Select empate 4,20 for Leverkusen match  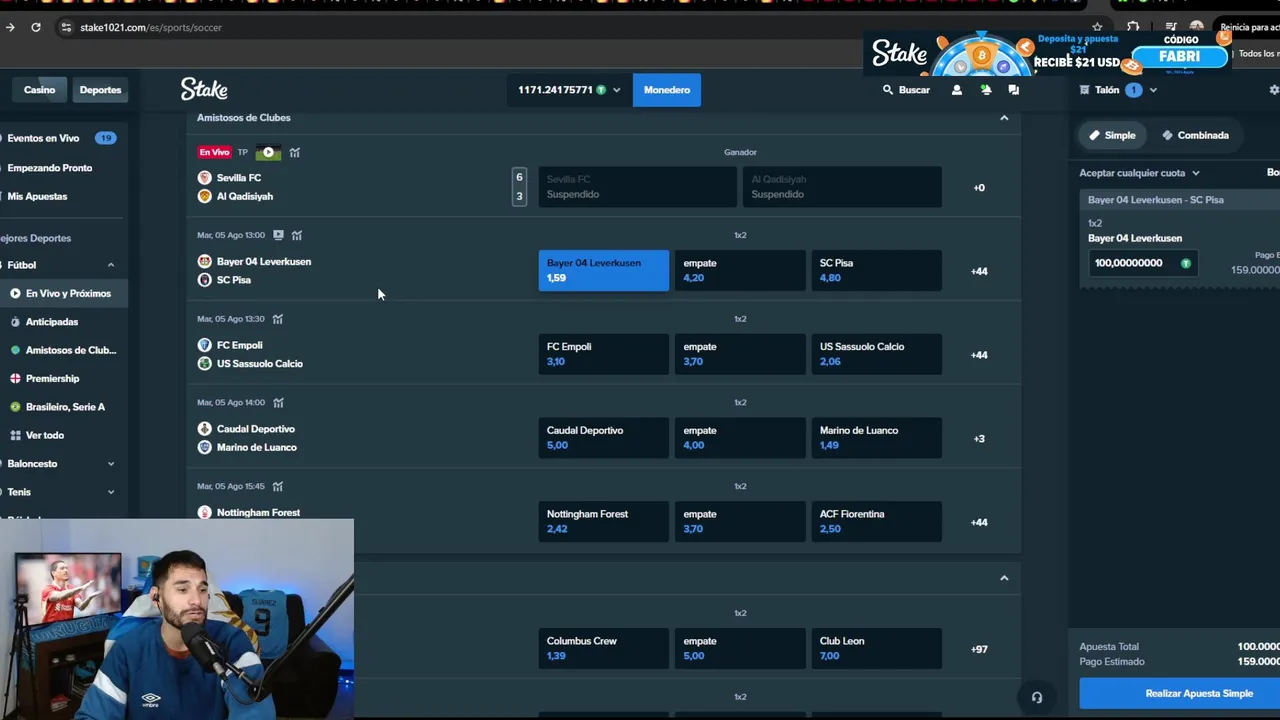coord(740,270)
